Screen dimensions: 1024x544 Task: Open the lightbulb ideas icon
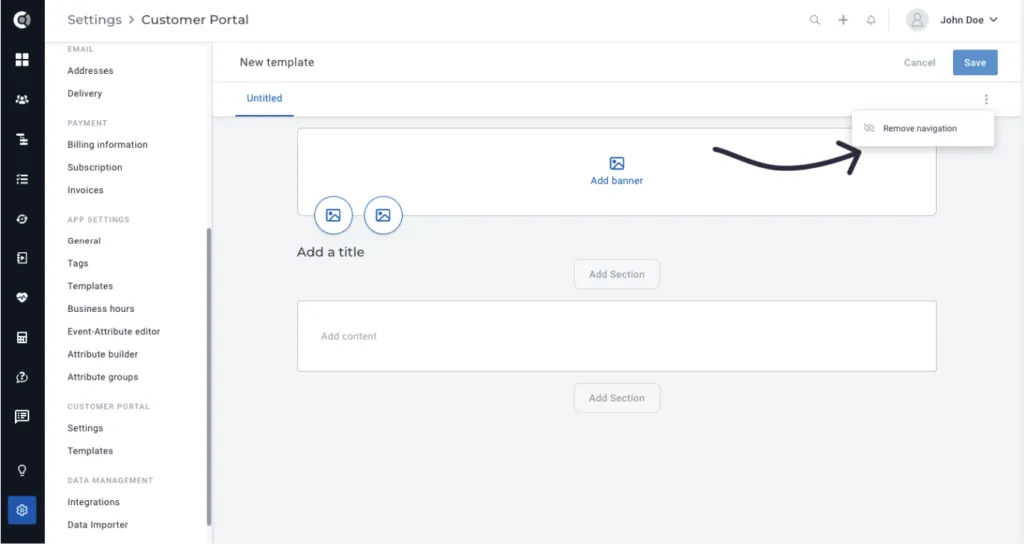click(x=22, y=470)
